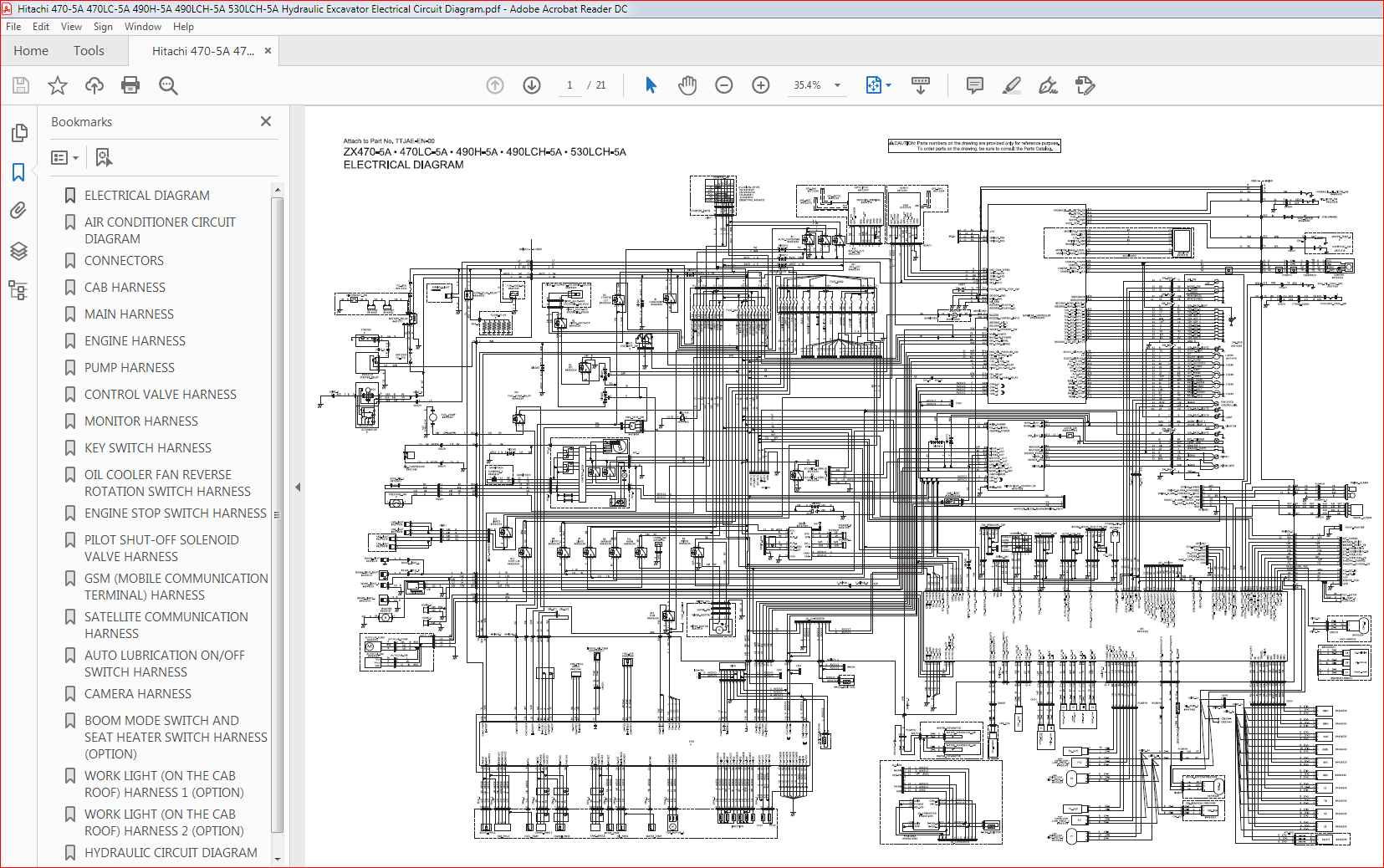Open ENGINE HARNESS bookmark
This screenshot has height=868, width=1384.
coord(135,341)
